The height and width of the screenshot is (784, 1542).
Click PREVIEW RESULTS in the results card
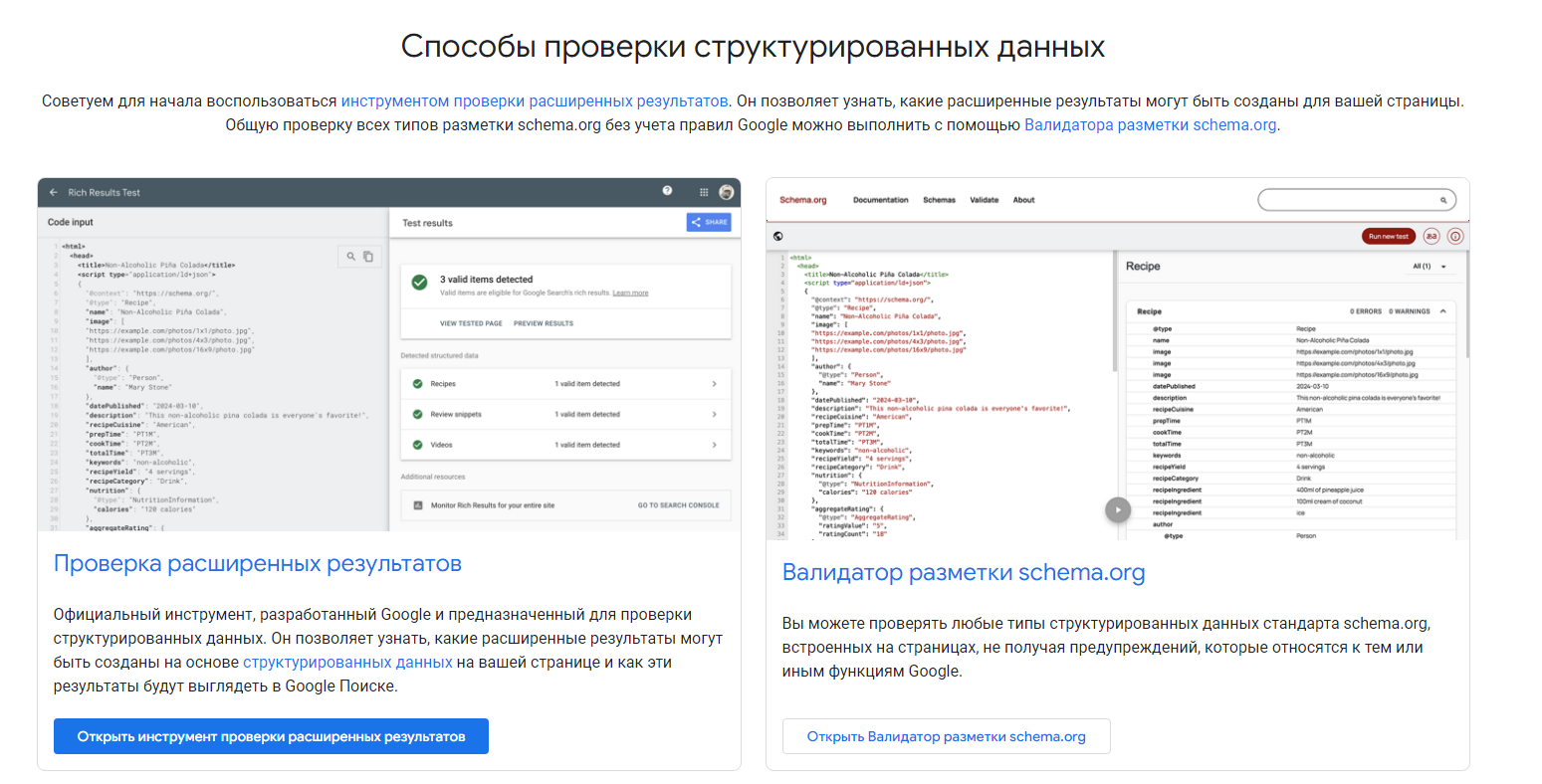pyautogui.click(x=544, y=323)
